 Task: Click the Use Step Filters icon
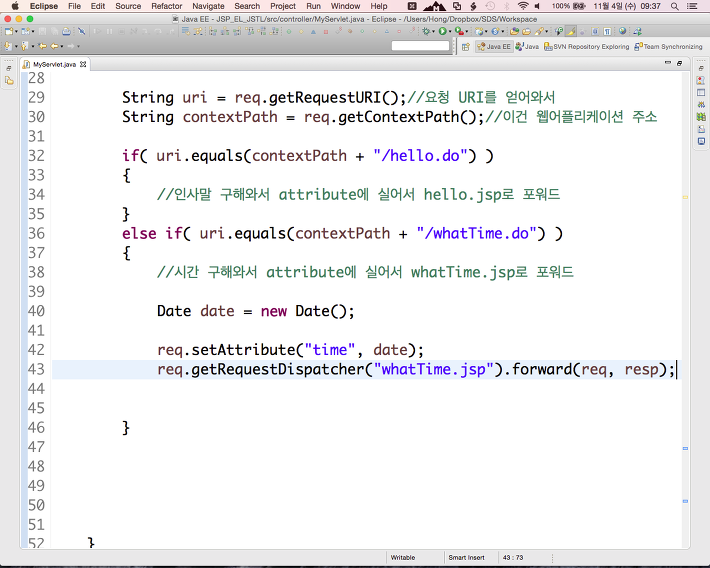coord(198,31)
